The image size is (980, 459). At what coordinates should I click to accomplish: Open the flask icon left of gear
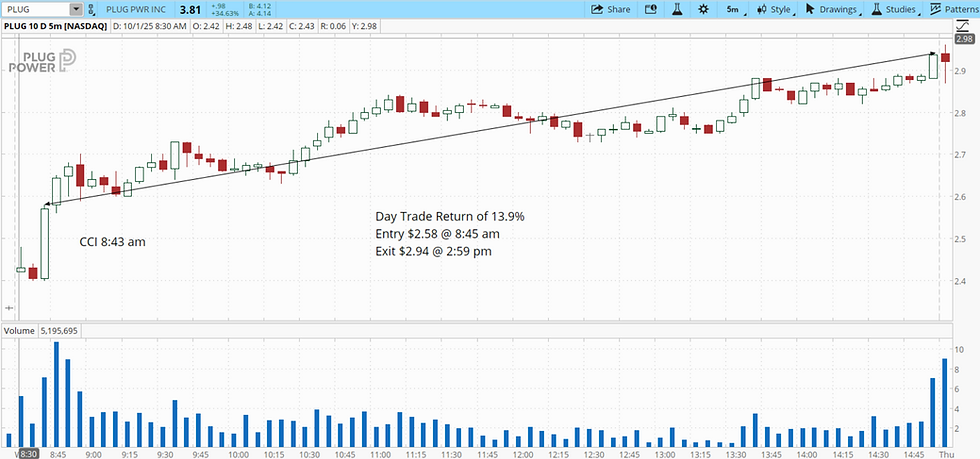(677, 9)
